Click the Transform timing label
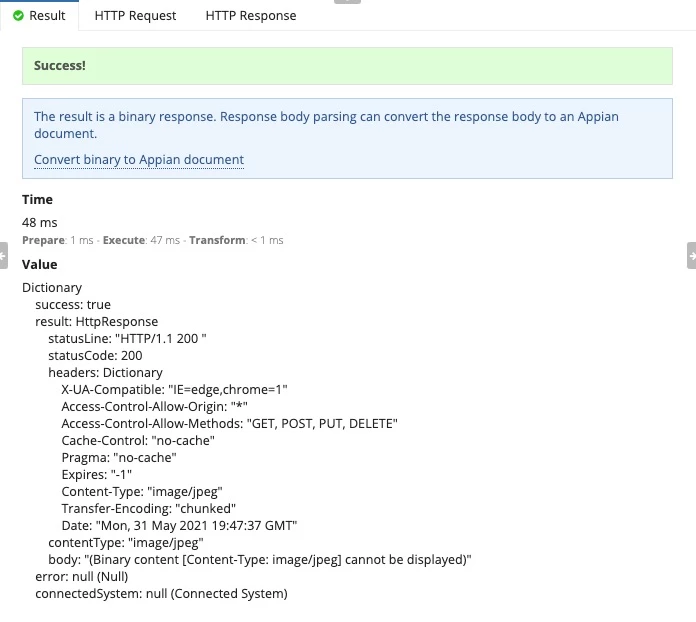 (x=217, y=240)
